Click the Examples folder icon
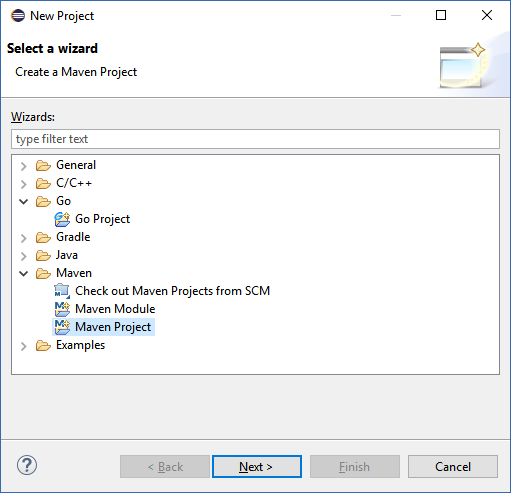This screenshot has height=493, width=511. pos(43,345)
